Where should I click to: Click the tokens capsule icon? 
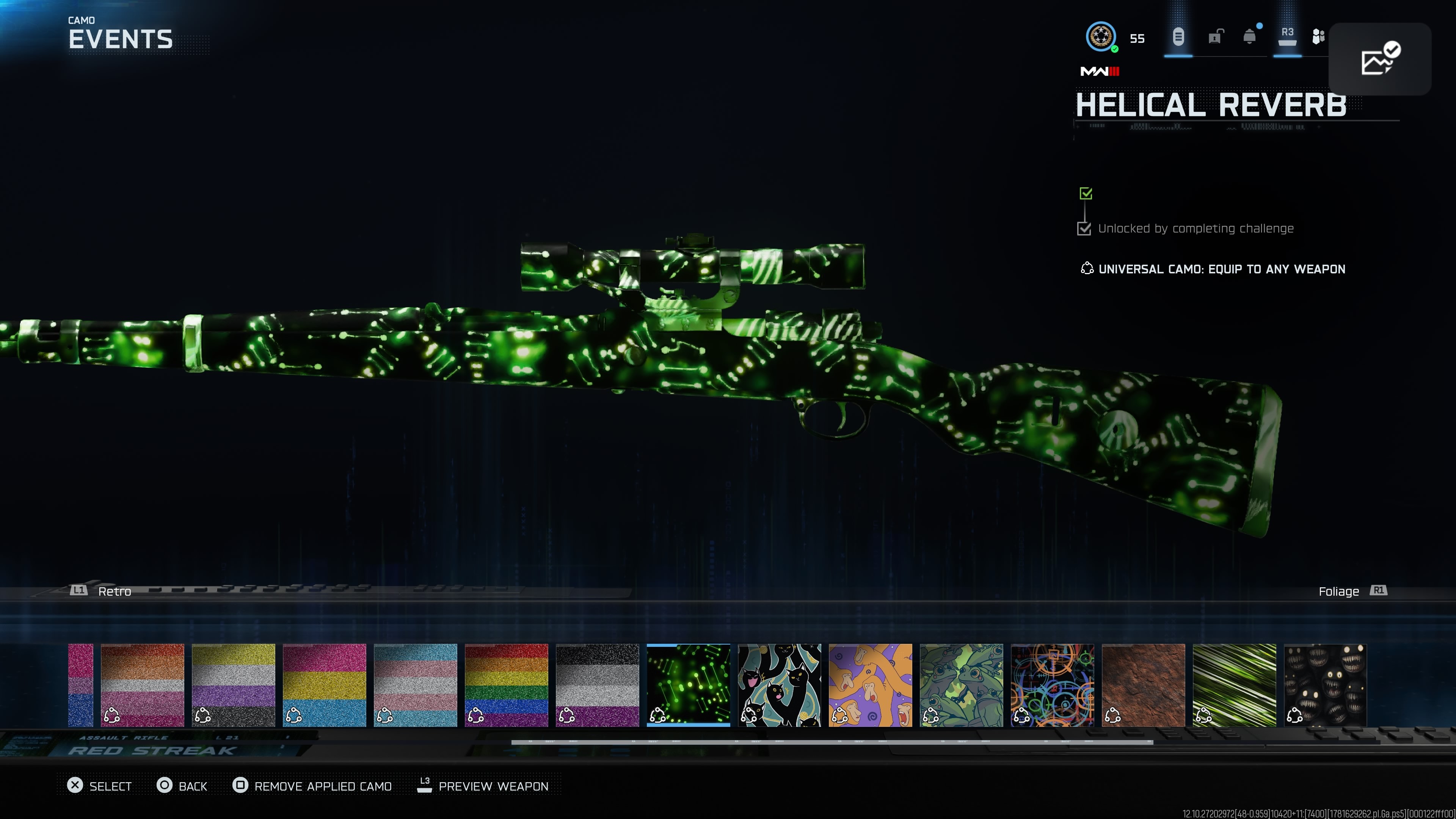click(1178, 37)
